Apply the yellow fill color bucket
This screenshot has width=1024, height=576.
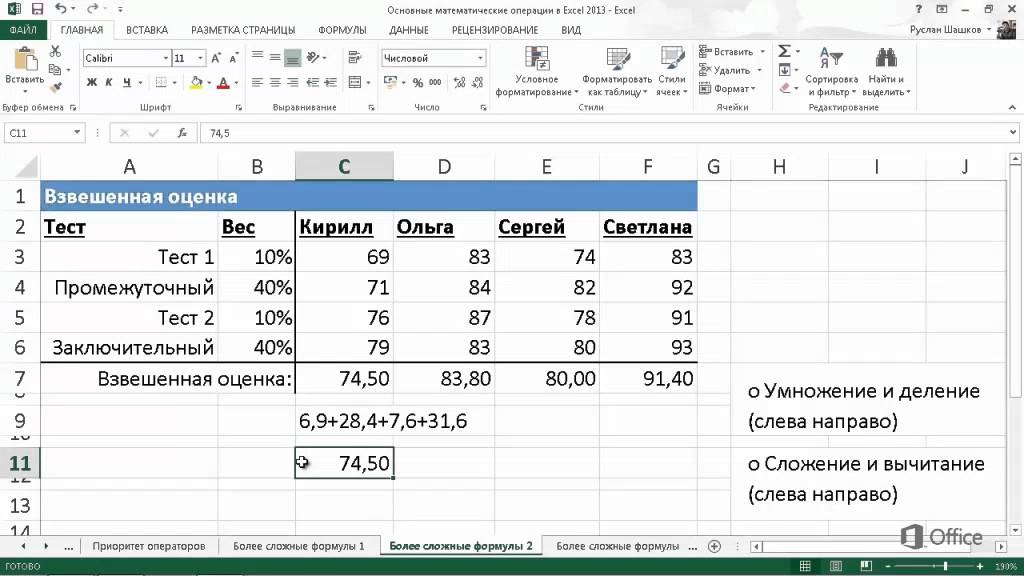point(196,82)
